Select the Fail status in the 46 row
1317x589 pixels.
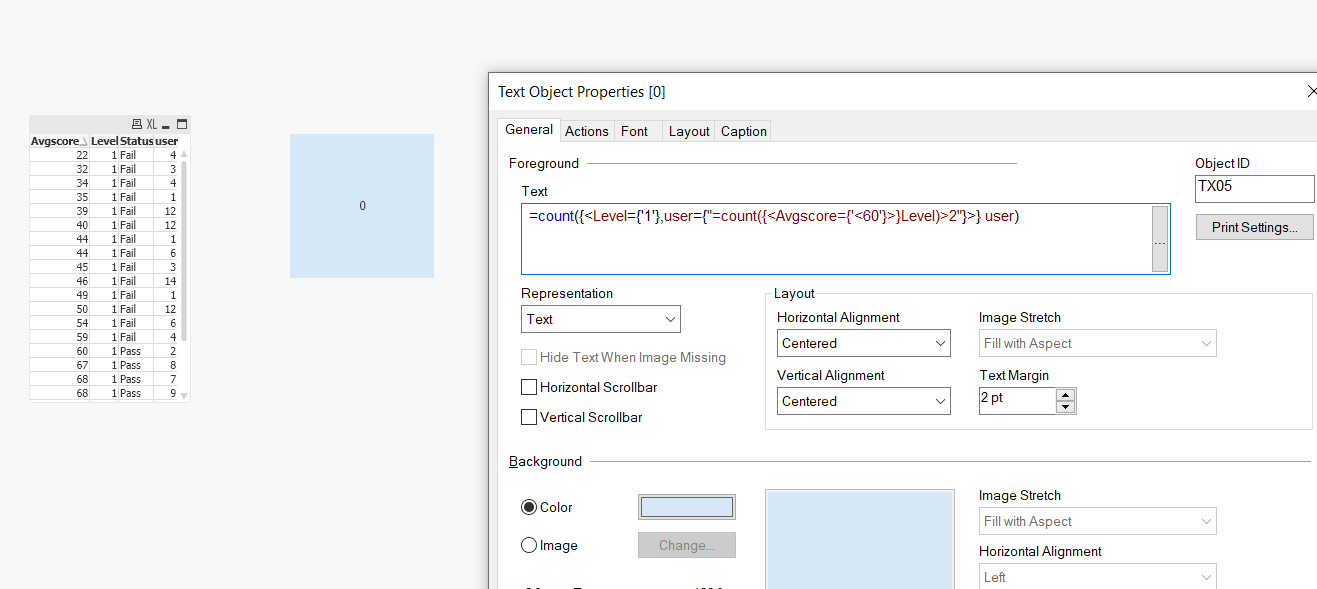[137, 281]
